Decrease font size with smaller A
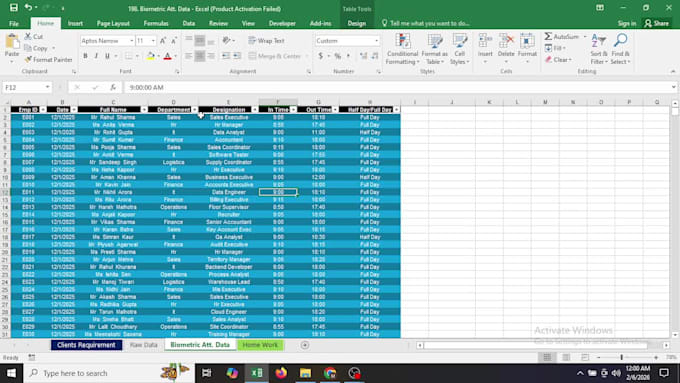This screenshot has height=383, width=680. 173,41
